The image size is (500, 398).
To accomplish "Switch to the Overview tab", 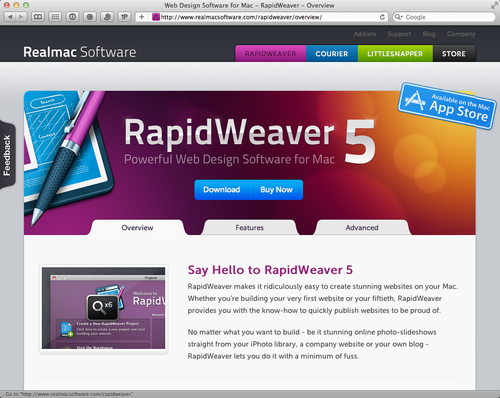I will [137, 228].
